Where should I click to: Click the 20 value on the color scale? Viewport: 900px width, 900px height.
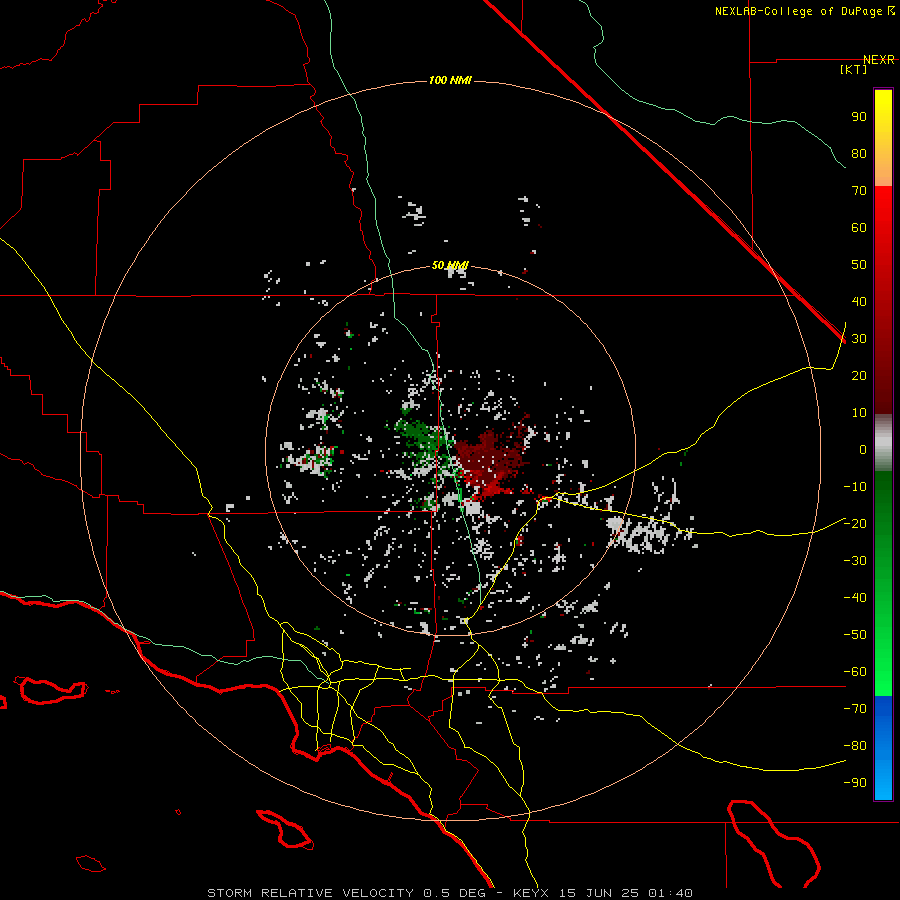[x=859, y=376]
